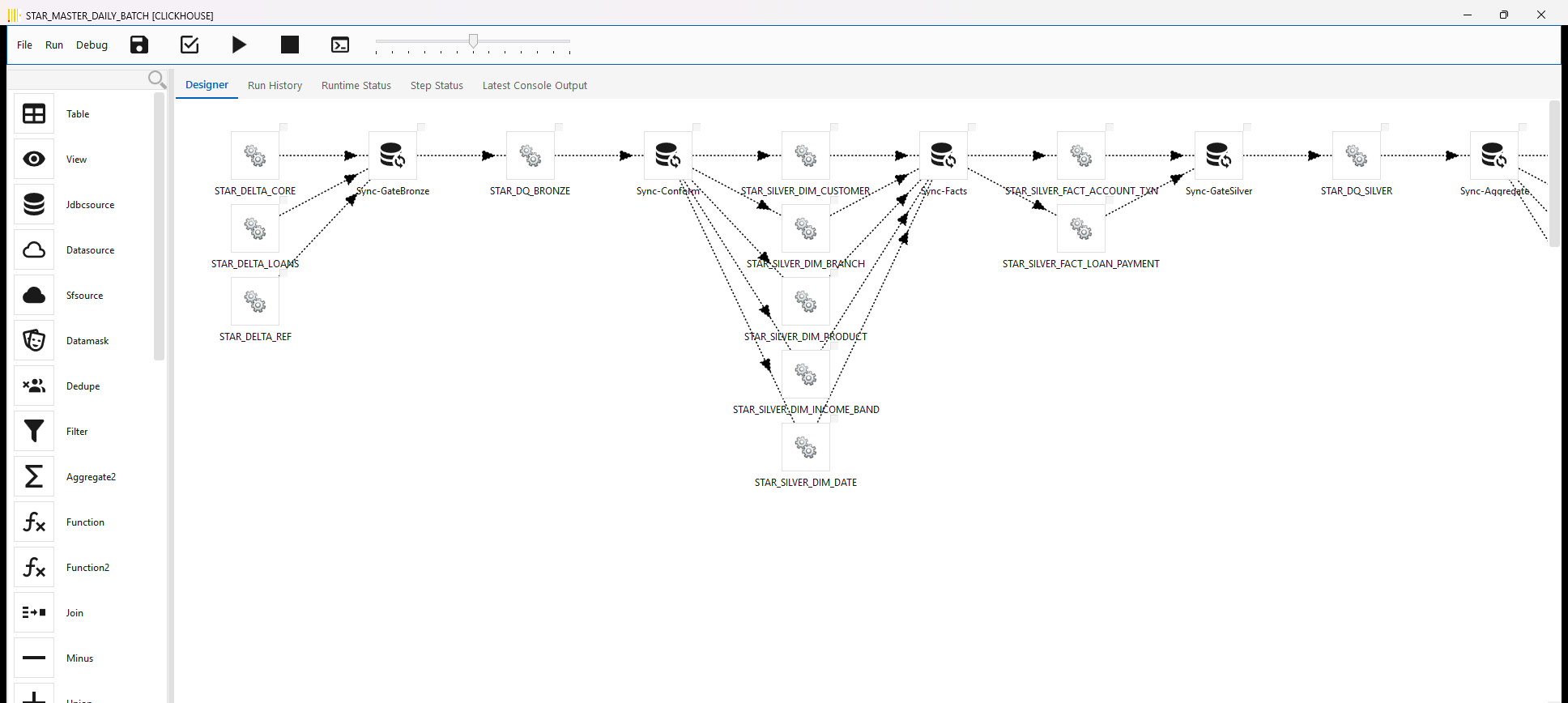Toggle the small checkbox above Sync-GateSilver node
The height and width of the screenshot is (703, 1568).
[x=1247, y=127]
